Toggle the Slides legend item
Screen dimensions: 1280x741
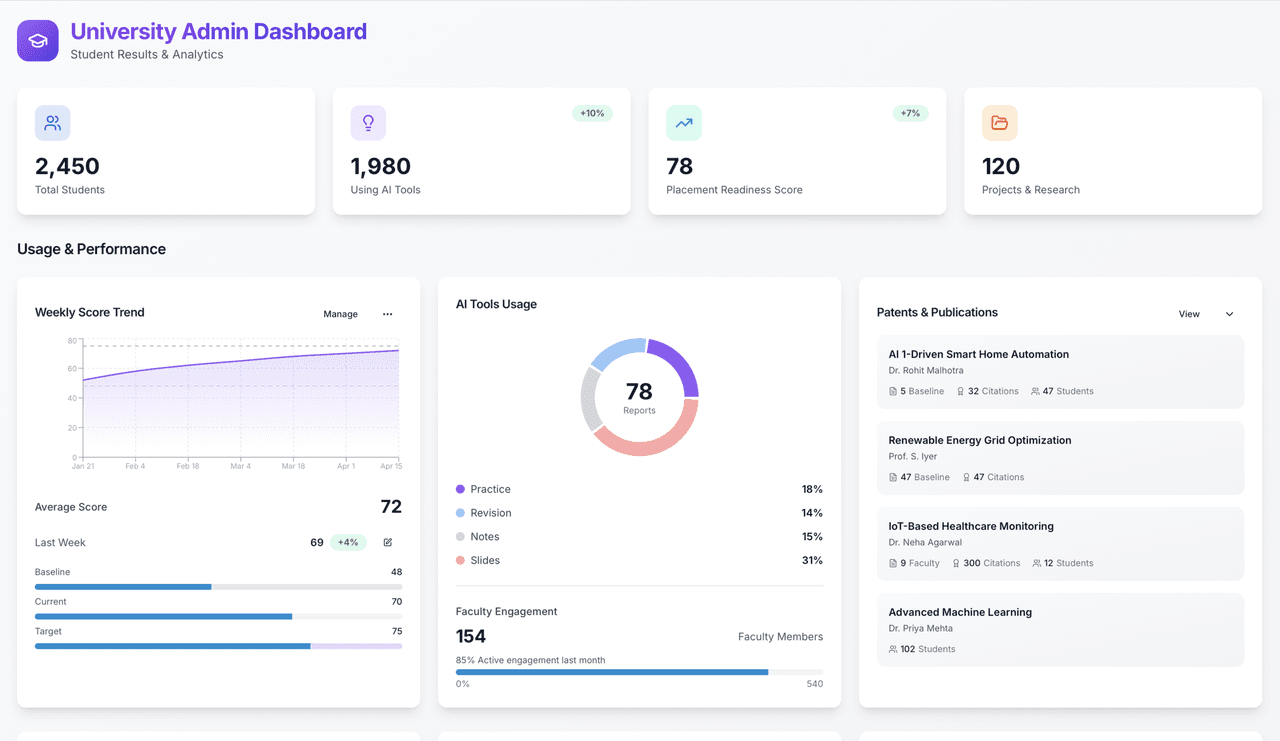click(x=478, y=560)
